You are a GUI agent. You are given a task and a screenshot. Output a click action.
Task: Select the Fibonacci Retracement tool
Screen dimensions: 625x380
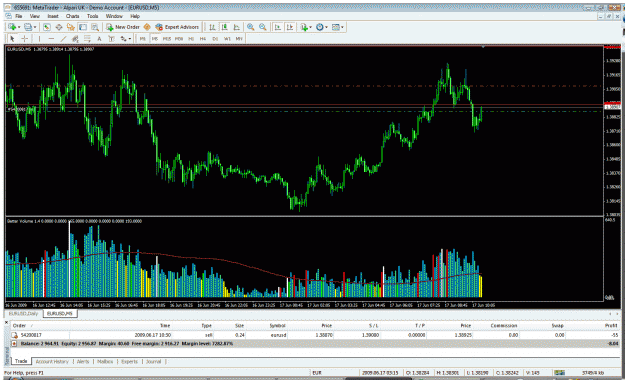[87, 39]
